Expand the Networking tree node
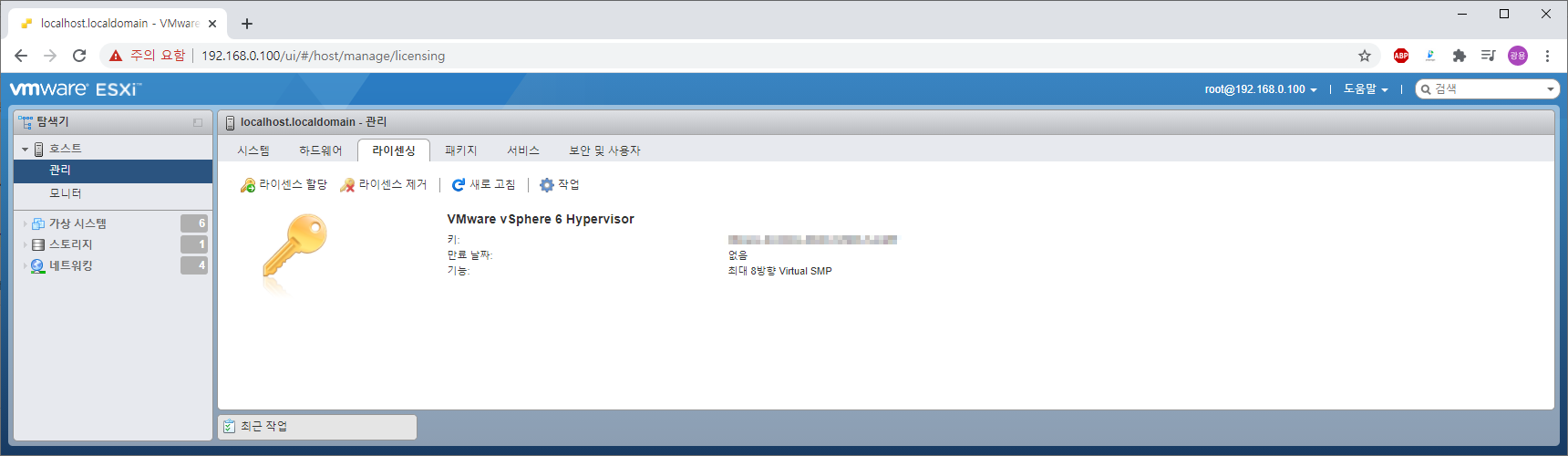The image size is (1568, 456). tap(26, 265)
